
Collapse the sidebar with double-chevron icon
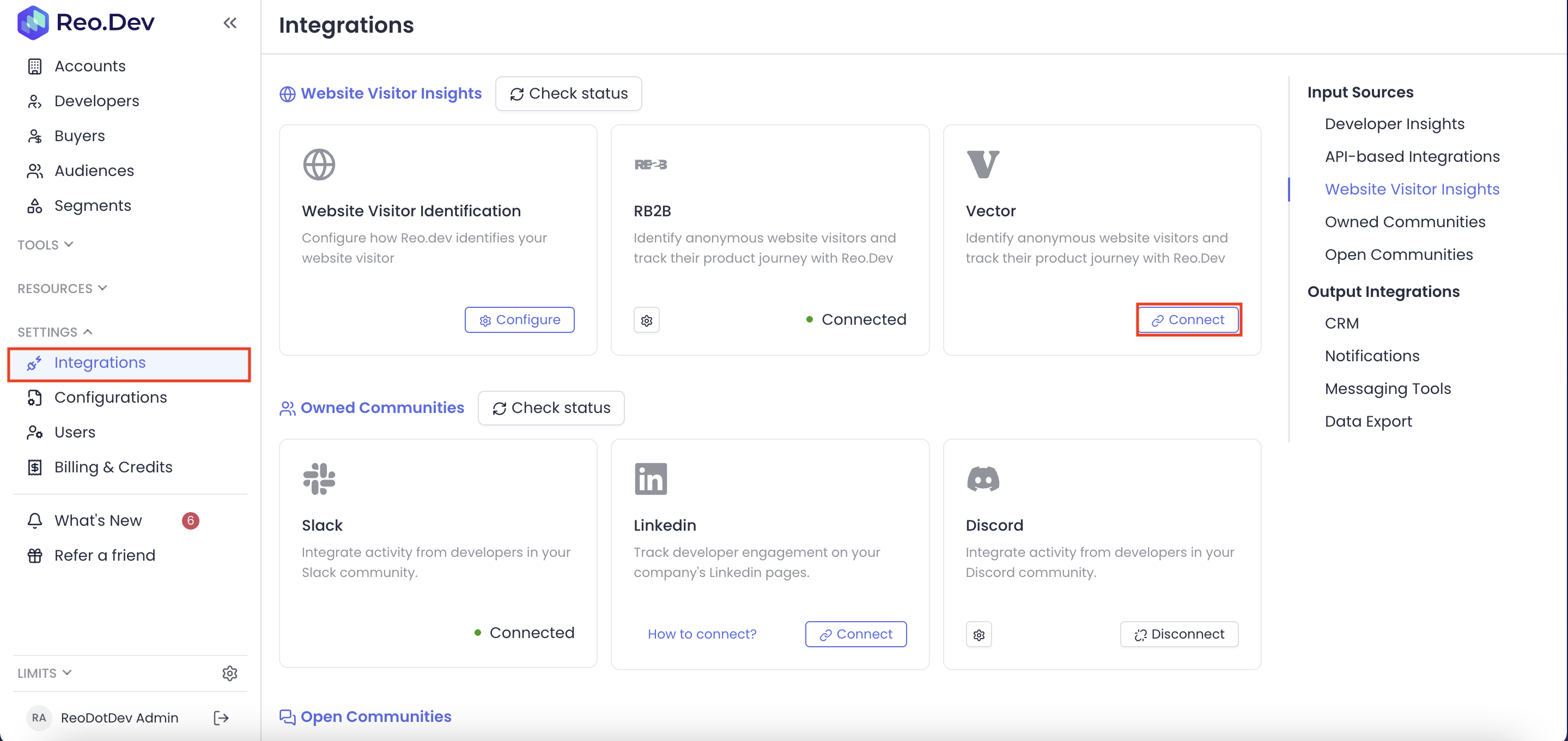coord(229,23)
